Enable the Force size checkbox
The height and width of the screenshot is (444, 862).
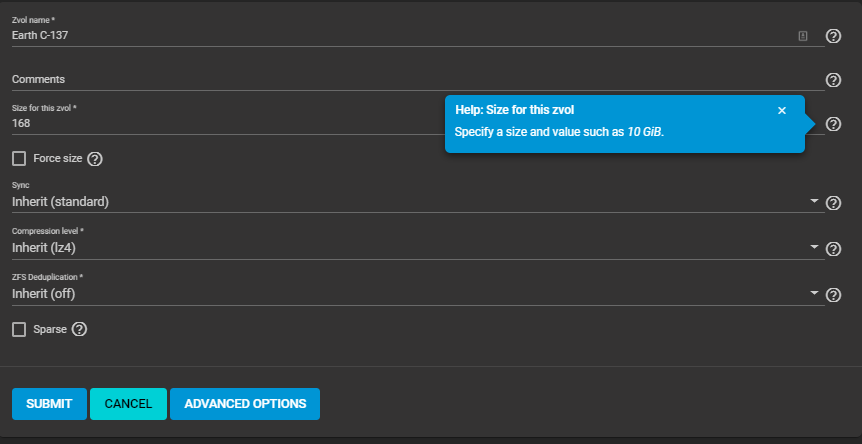pyautogui.click(x=19, y=158)
